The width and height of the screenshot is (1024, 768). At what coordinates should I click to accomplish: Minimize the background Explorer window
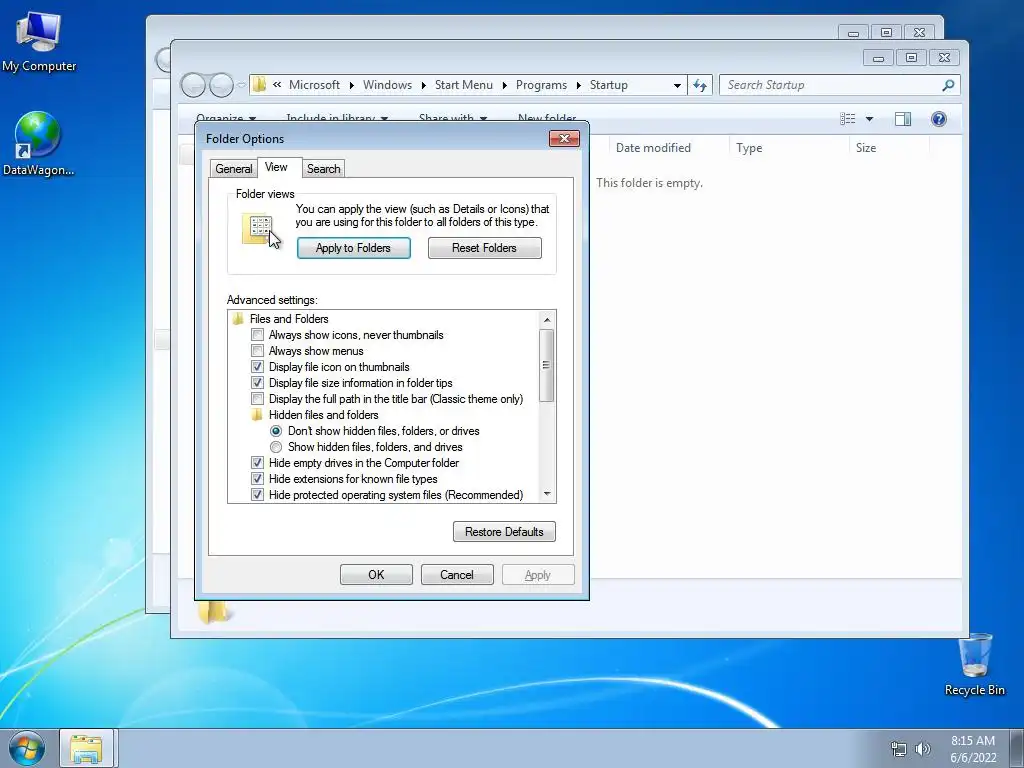click(853, 33)
